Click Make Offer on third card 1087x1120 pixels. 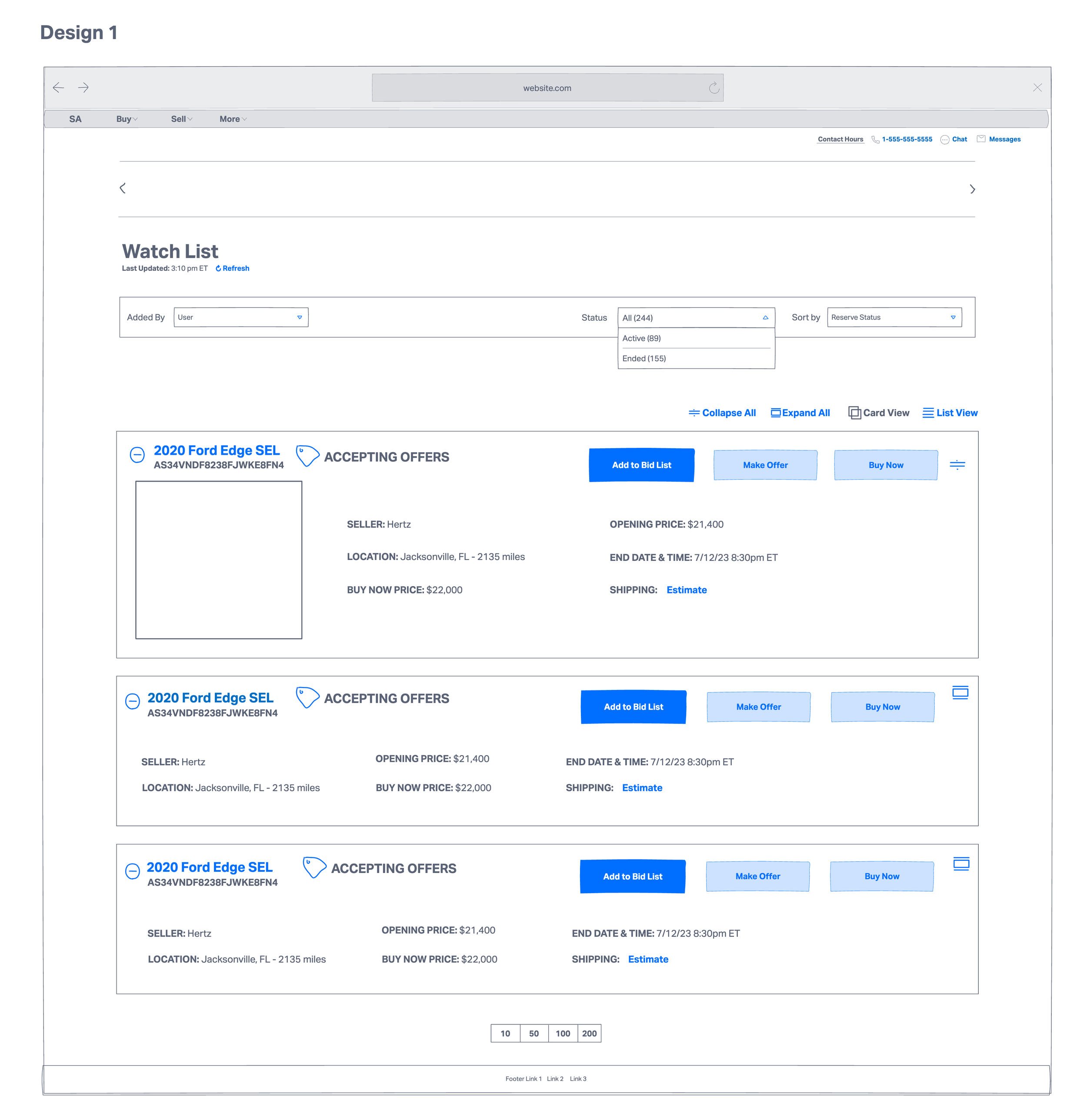[x=758, y=876]
